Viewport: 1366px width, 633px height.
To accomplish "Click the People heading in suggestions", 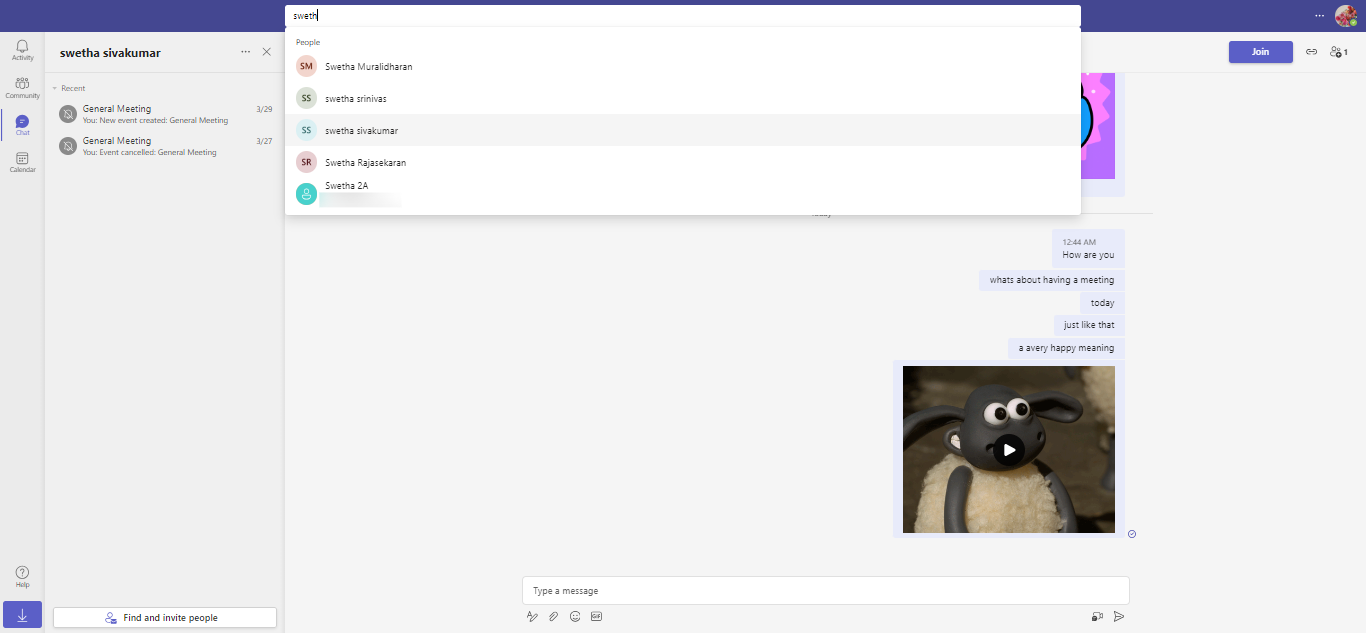I will pyautogui.click(x=308, y=42).
